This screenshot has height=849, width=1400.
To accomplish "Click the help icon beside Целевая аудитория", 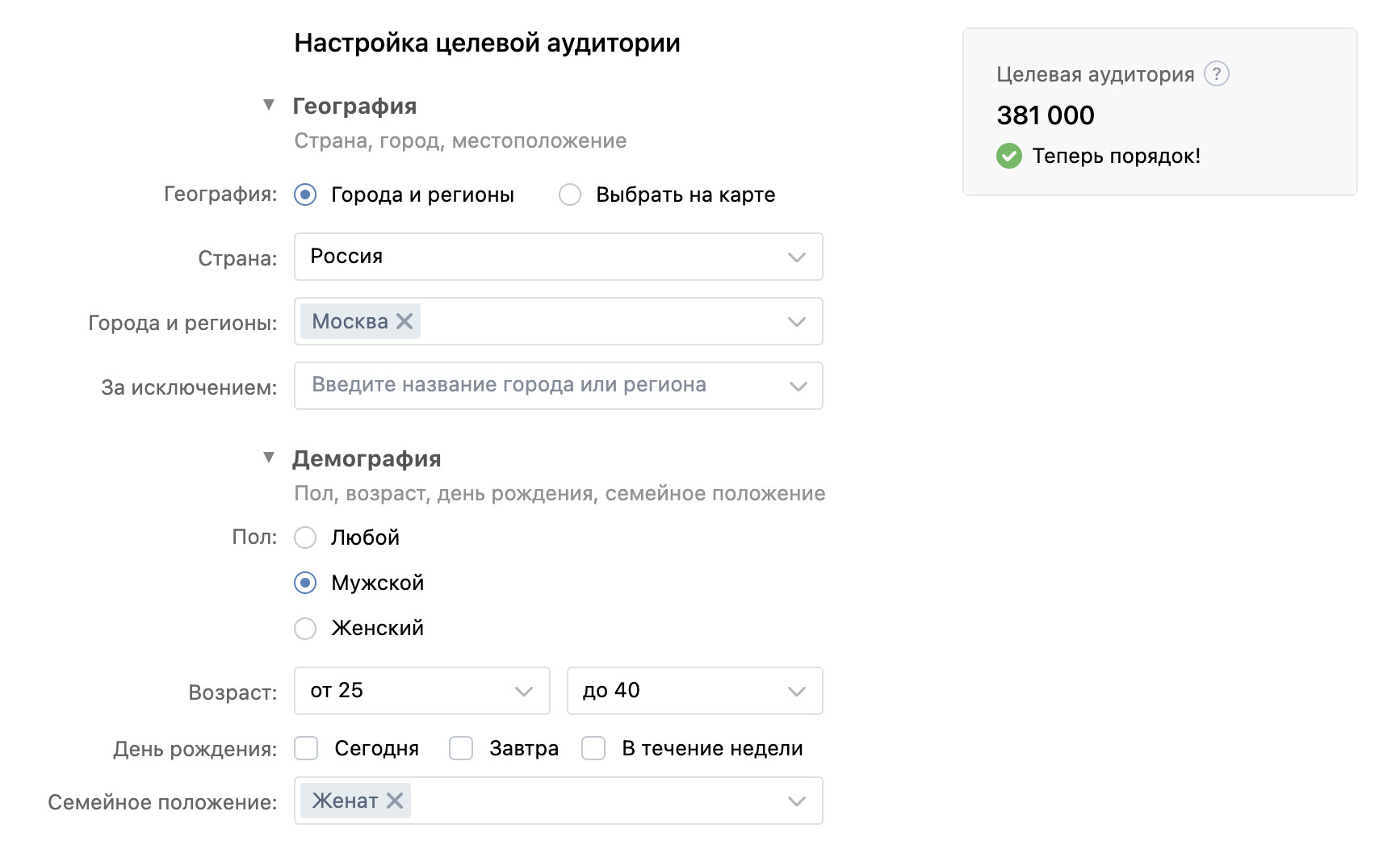I will coord(1216,74).
